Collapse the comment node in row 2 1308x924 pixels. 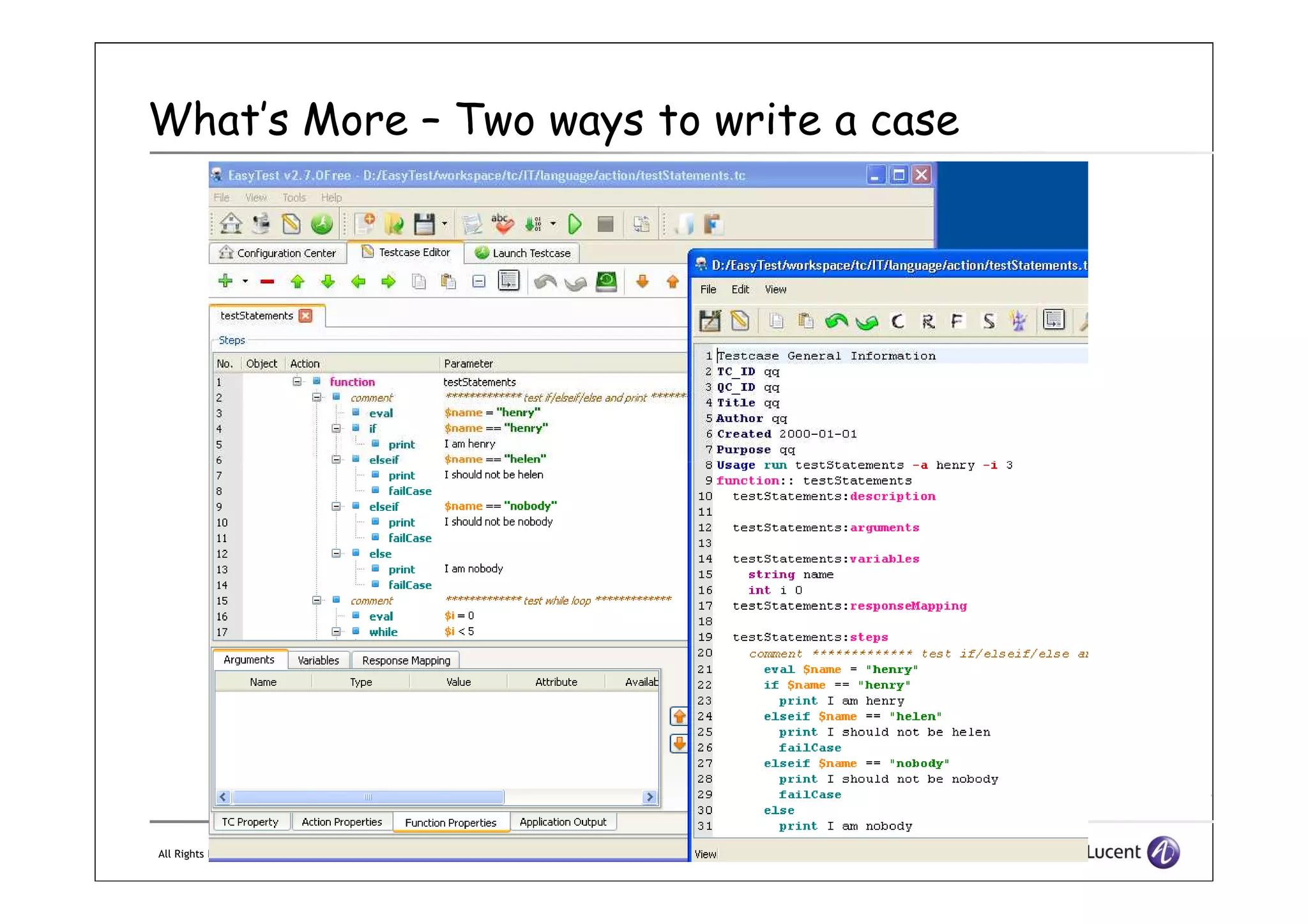[316, 397]
